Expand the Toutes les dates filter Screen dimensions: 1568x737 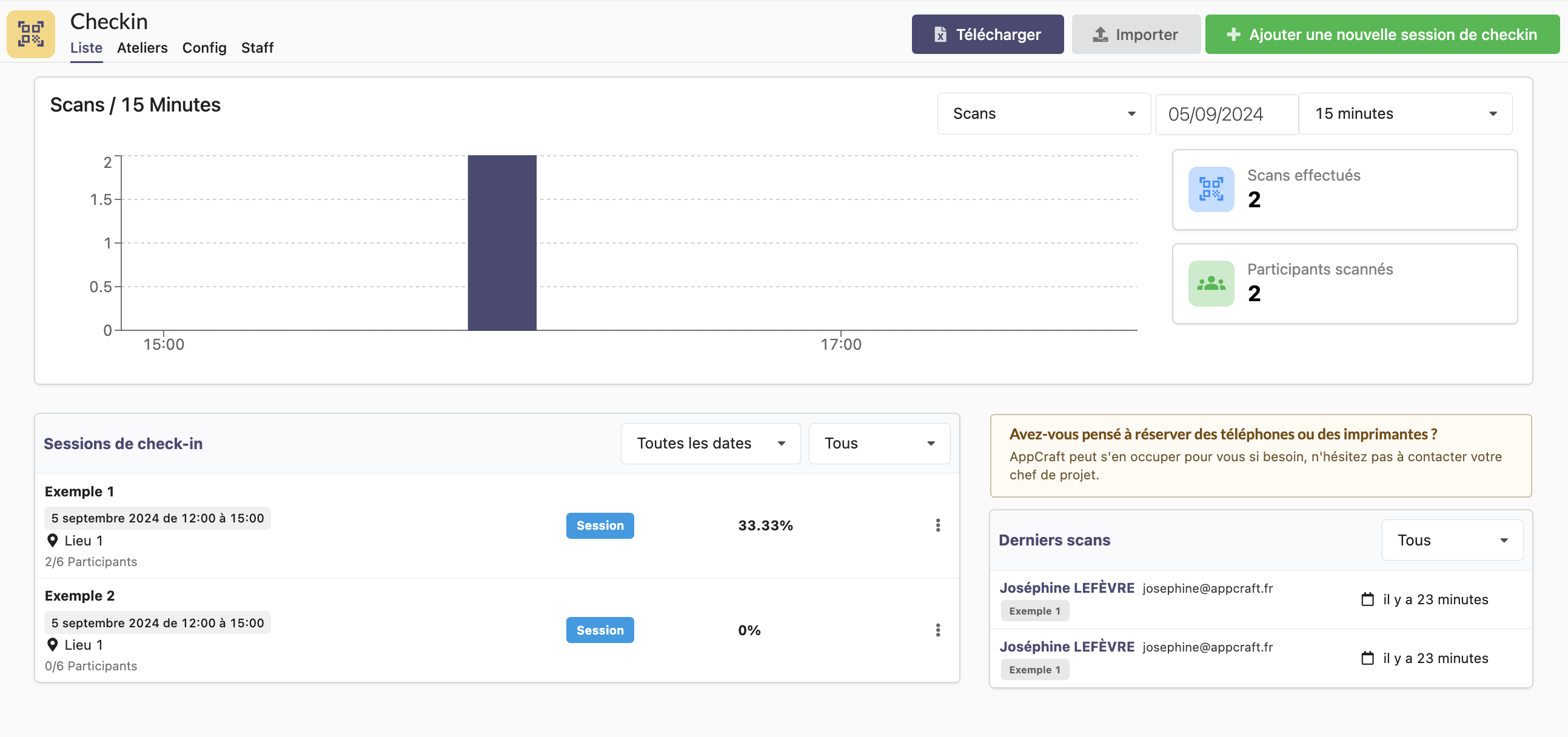(710, 444)
